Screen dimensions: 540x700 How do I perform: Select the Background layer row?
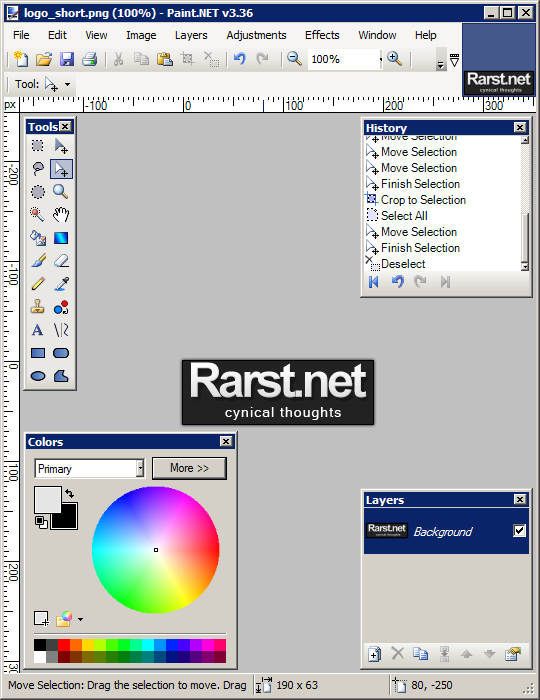point(446,531)
